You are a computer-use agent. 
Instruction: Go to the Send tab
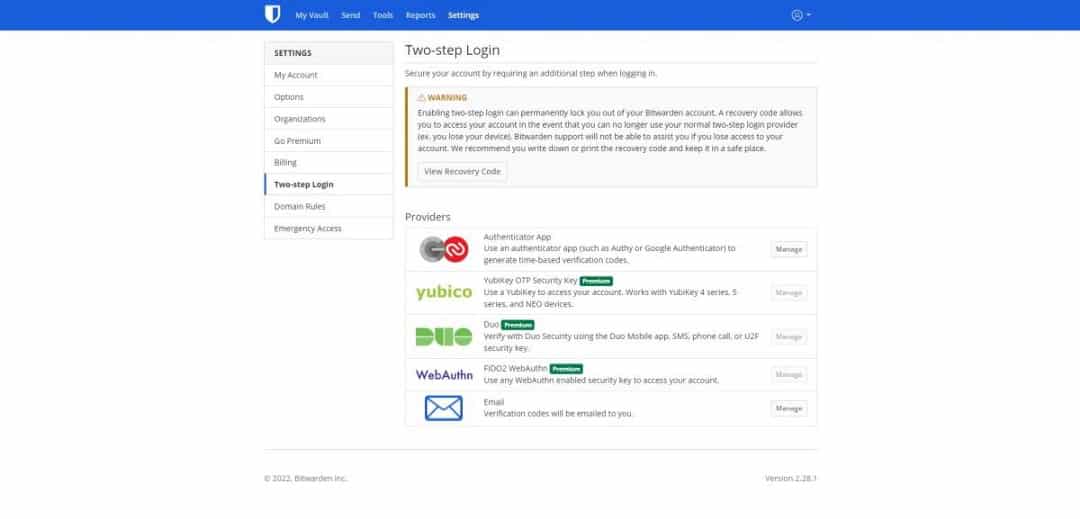[350, 16]
